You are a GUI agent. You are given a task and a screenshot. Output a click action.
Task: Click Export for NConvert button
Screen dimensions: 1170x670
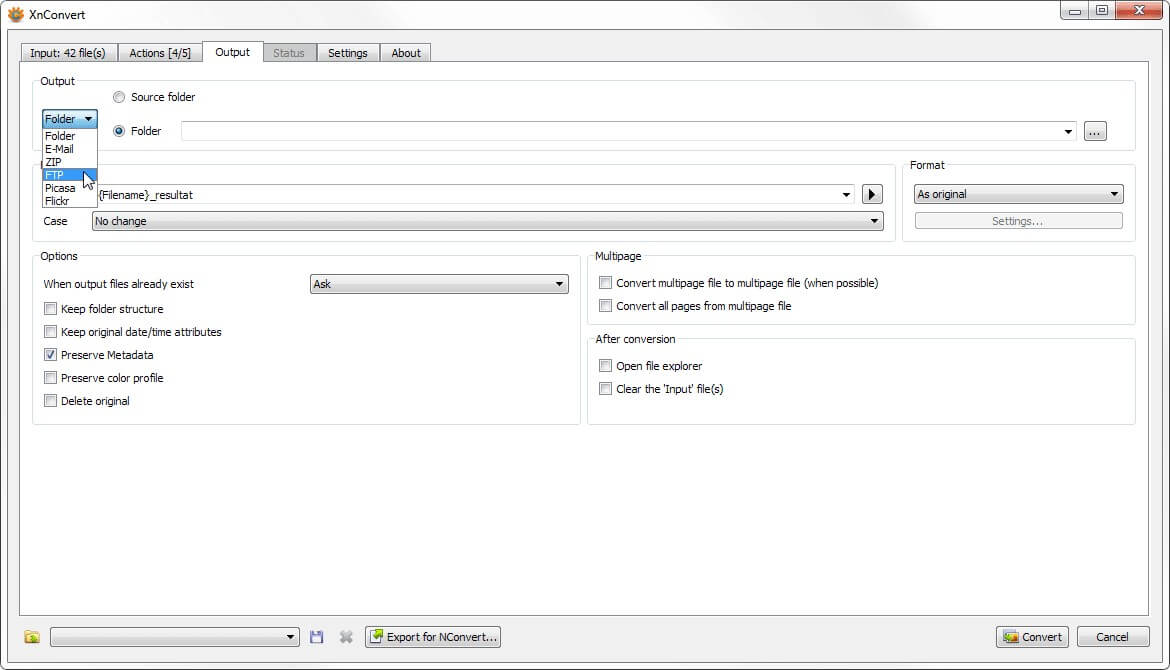(432, 636)
